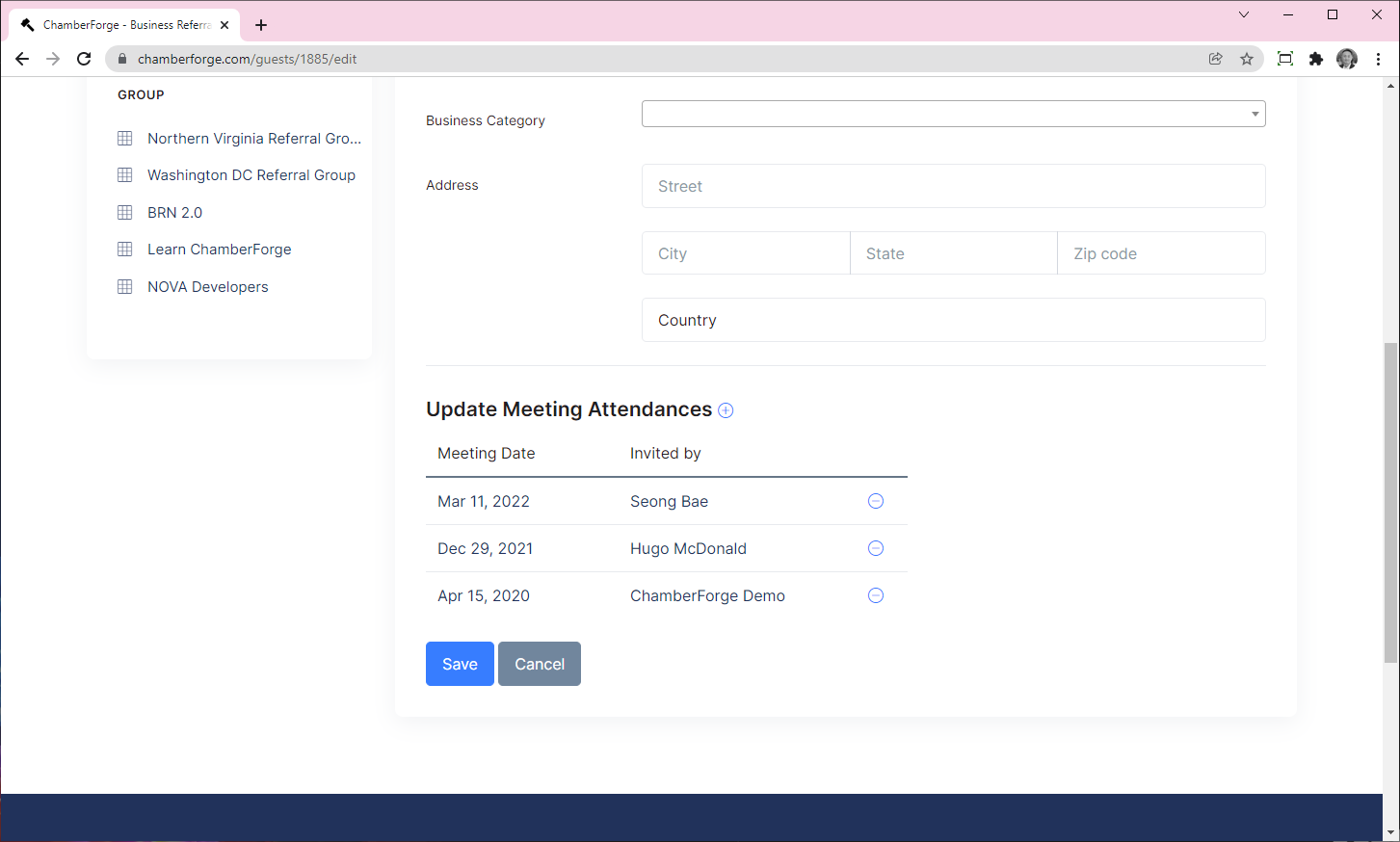
Task: Reload the current page
Action: pos(84,59)
